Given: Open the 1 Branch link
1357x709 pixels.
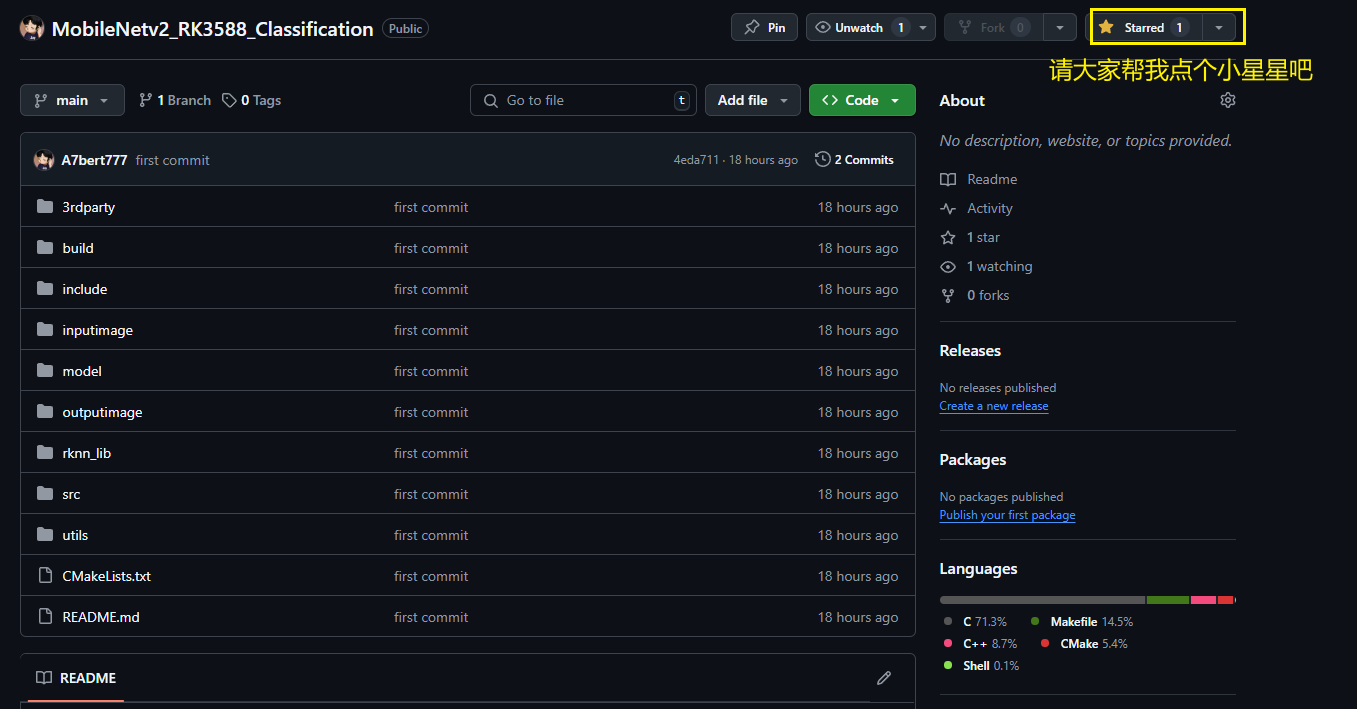Looking at the screenshot, I should 175,100.
